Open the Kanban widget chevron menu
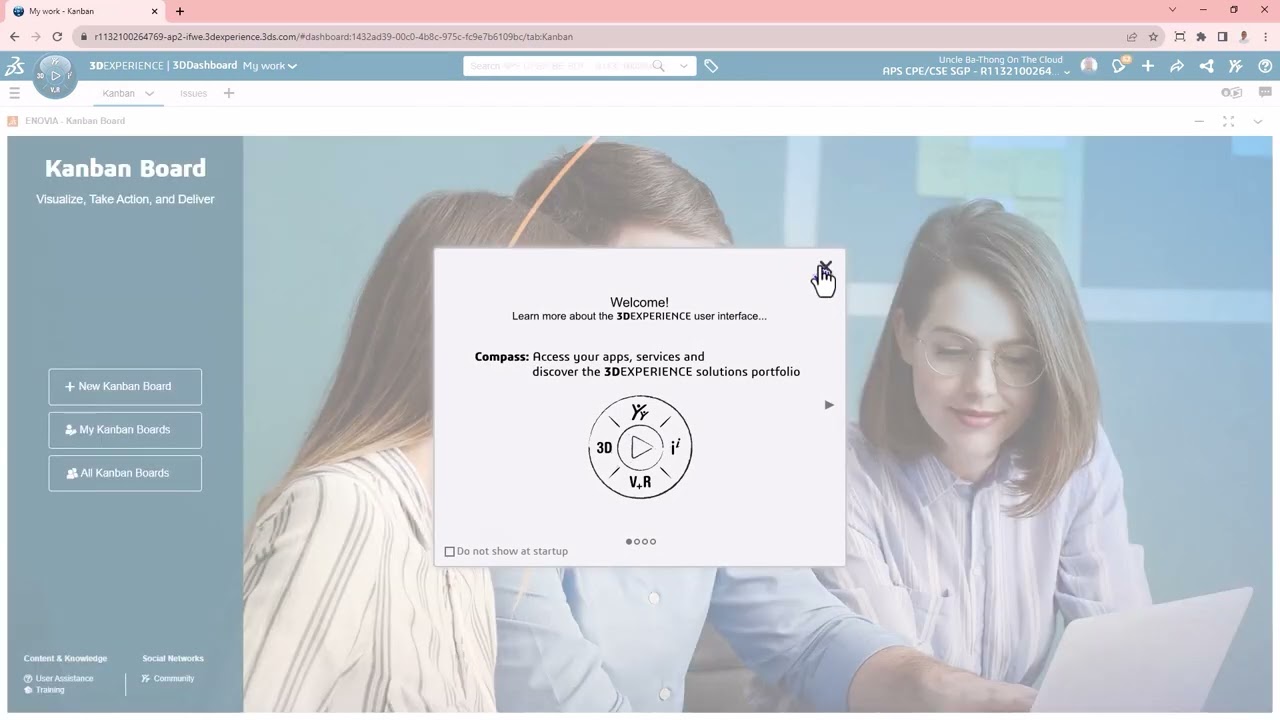The width and height of the screenshot is (1280, 720). 1258,121
